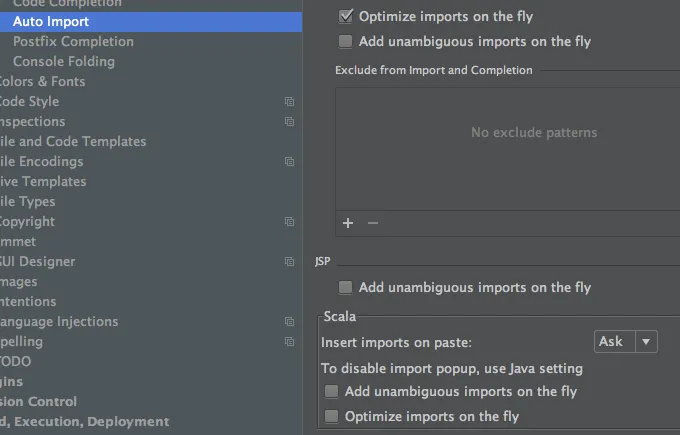
Task: Open Postfix Completion settings page
Action: click(73, 41)
